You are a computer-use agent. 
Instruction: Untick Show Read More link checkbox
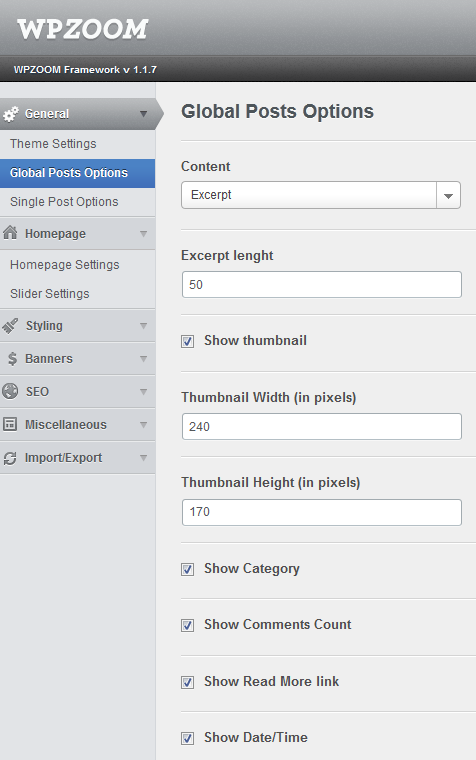(x=188, y=682)
